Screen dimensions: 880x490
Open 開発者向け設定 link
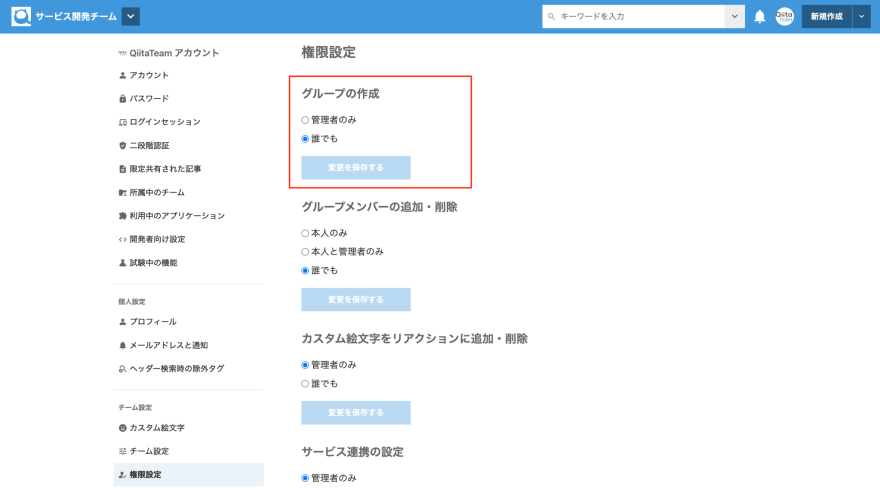pos(157,239)
